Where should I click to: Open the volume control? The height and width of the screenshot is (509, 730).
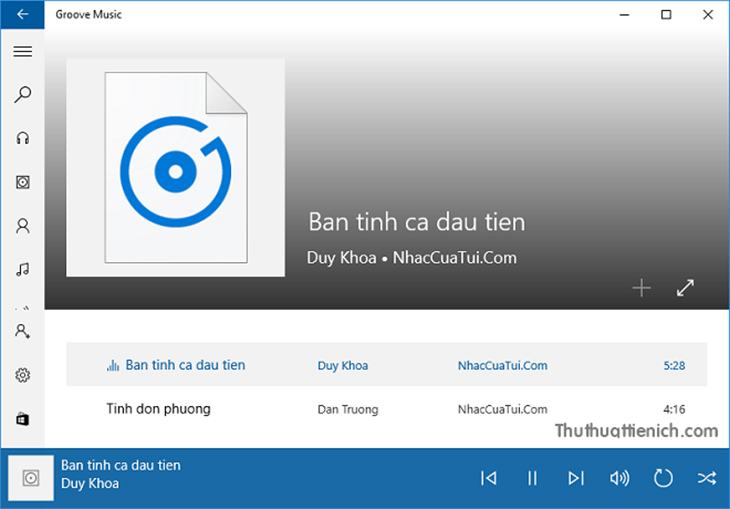(619, 478)
